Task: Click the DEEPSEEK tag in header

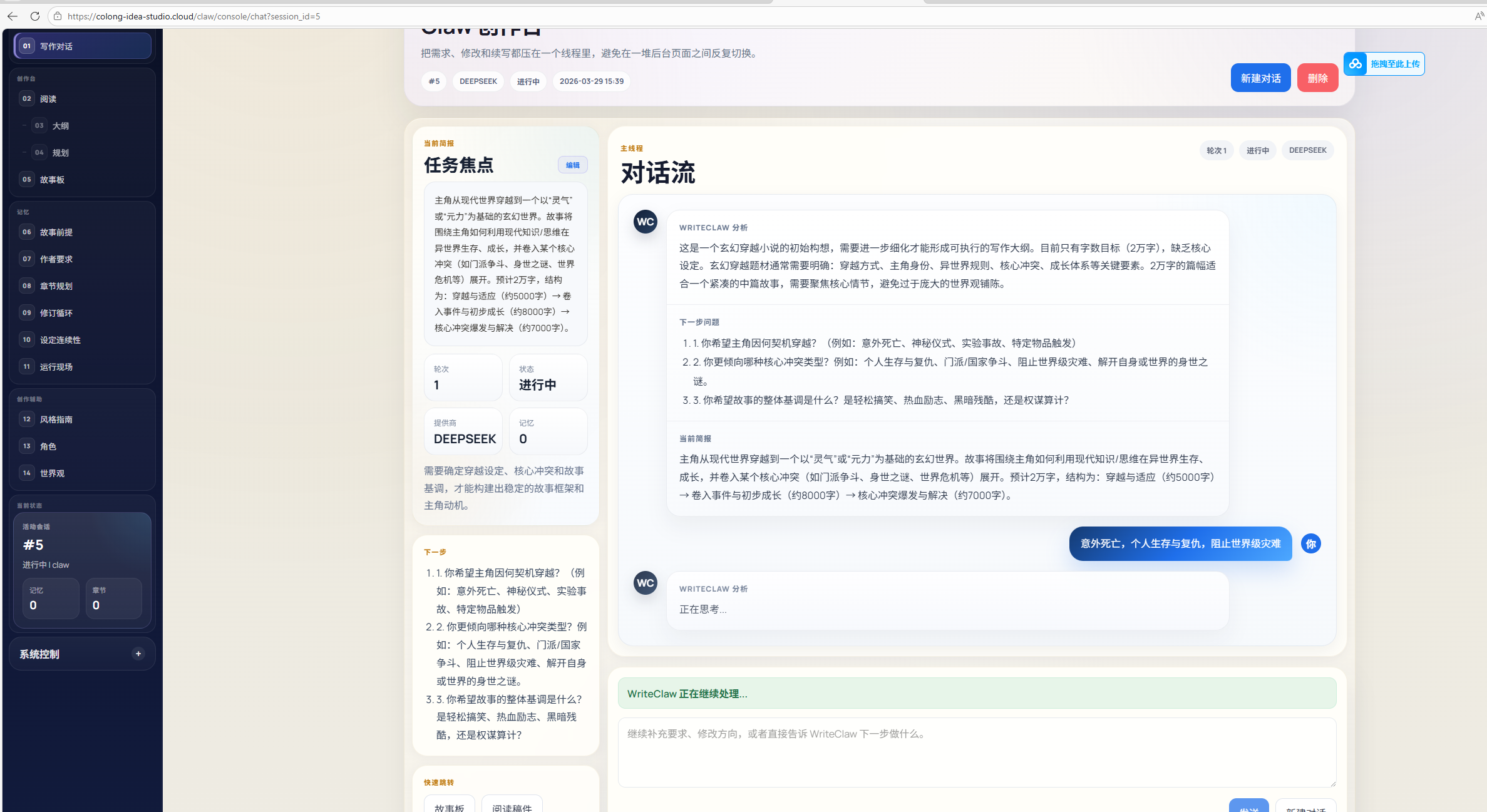Action: click(x=478, y=81)
